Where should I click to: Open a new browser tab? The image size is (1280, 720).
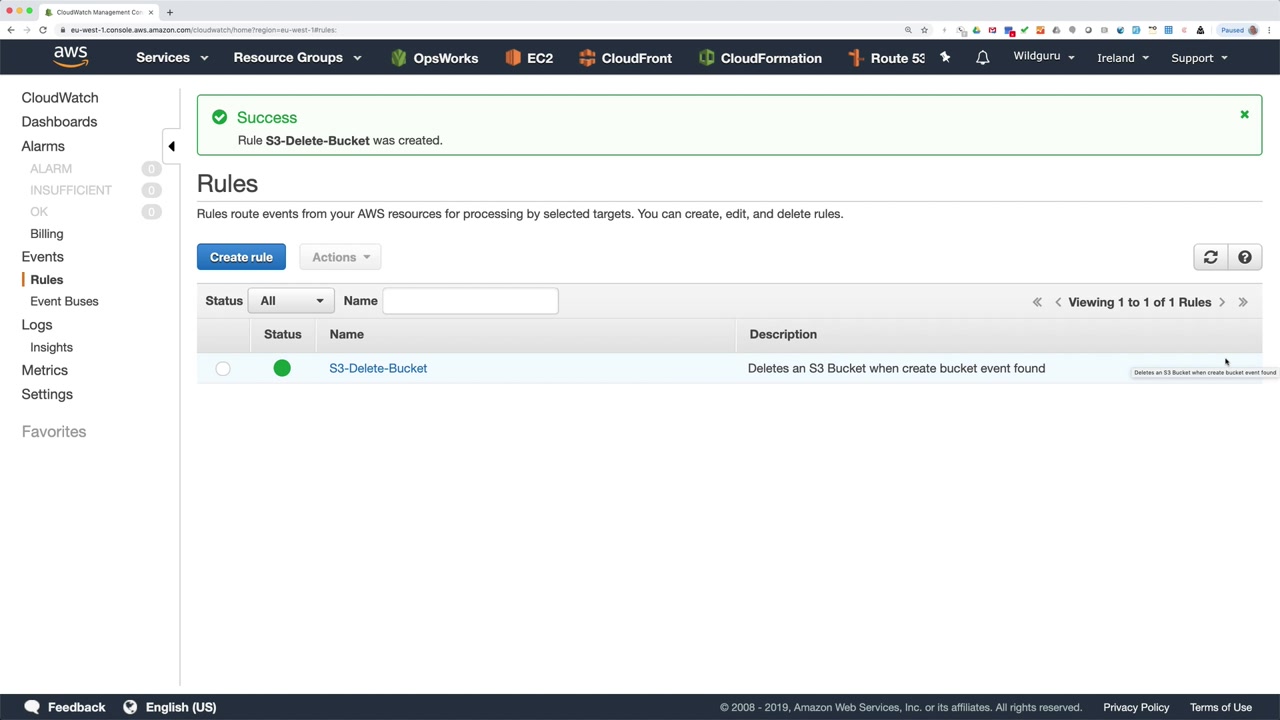click(170, 12)
